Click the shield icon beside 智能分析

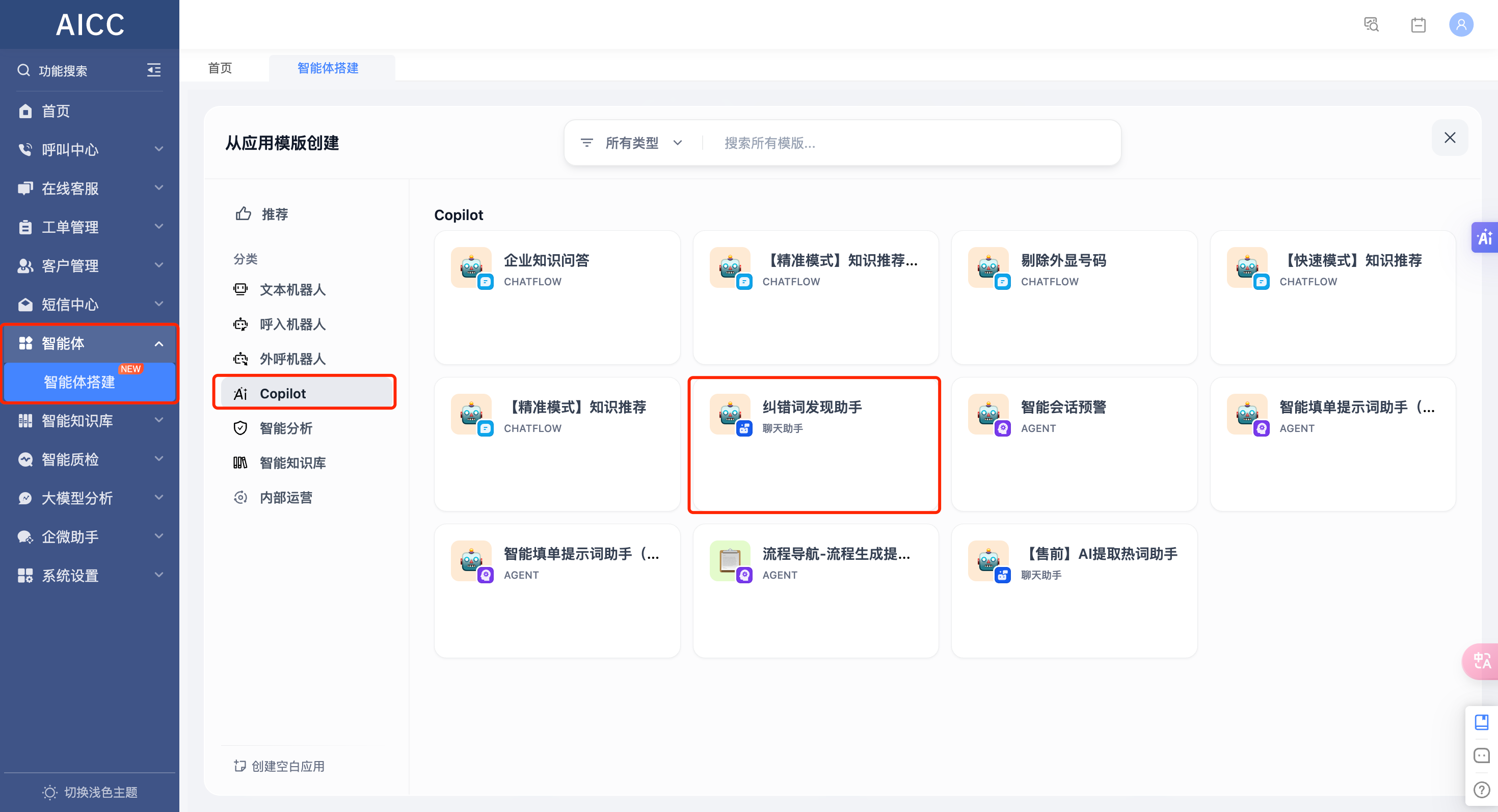click(240, 428)
